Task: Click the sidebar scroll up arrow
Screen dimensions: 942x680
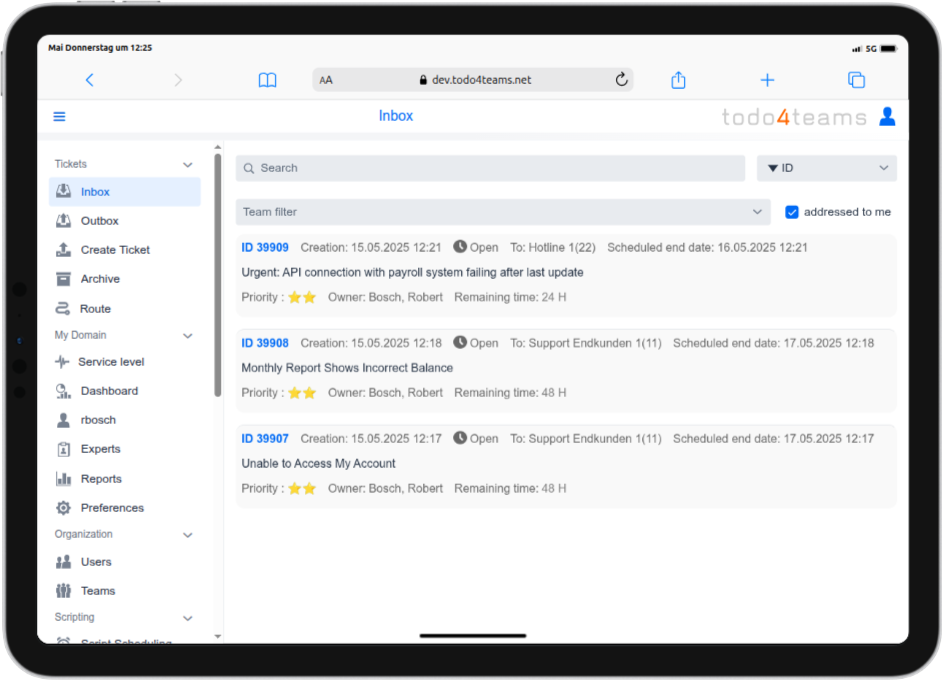Action: (x=217, y=147)
